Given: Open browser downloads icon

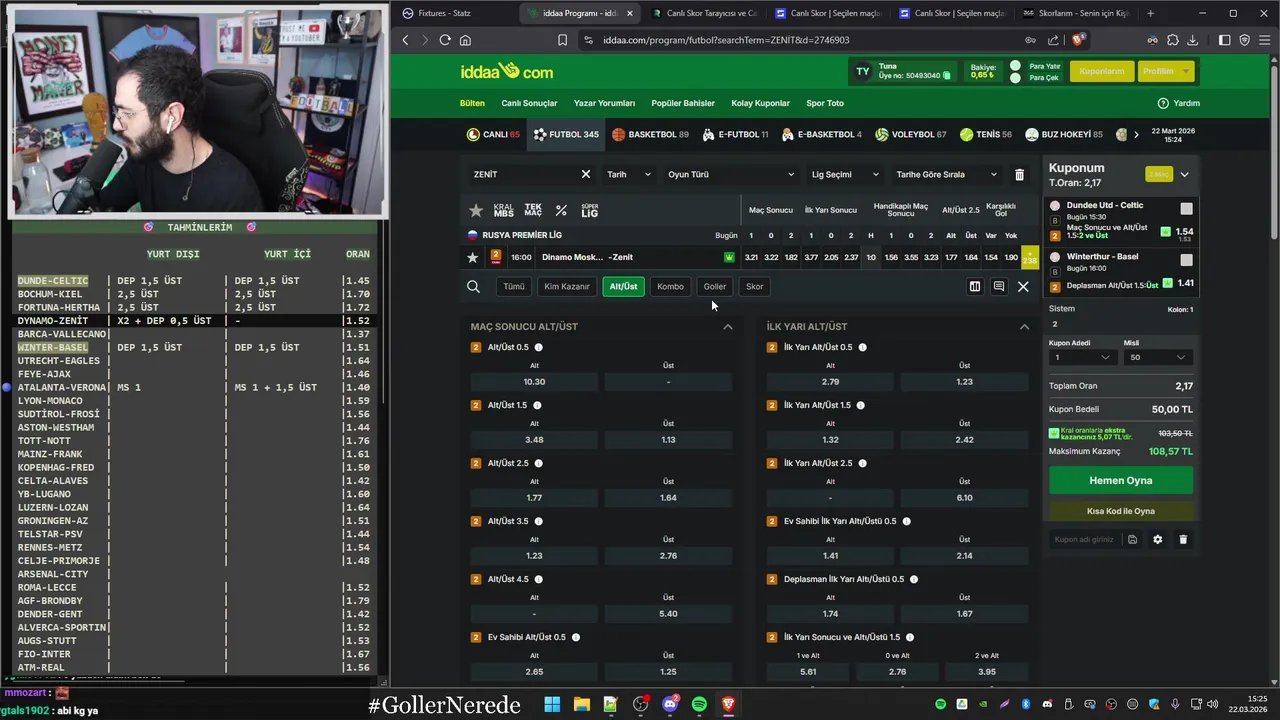Looking at the screenshot, I should pos(1194,40).
